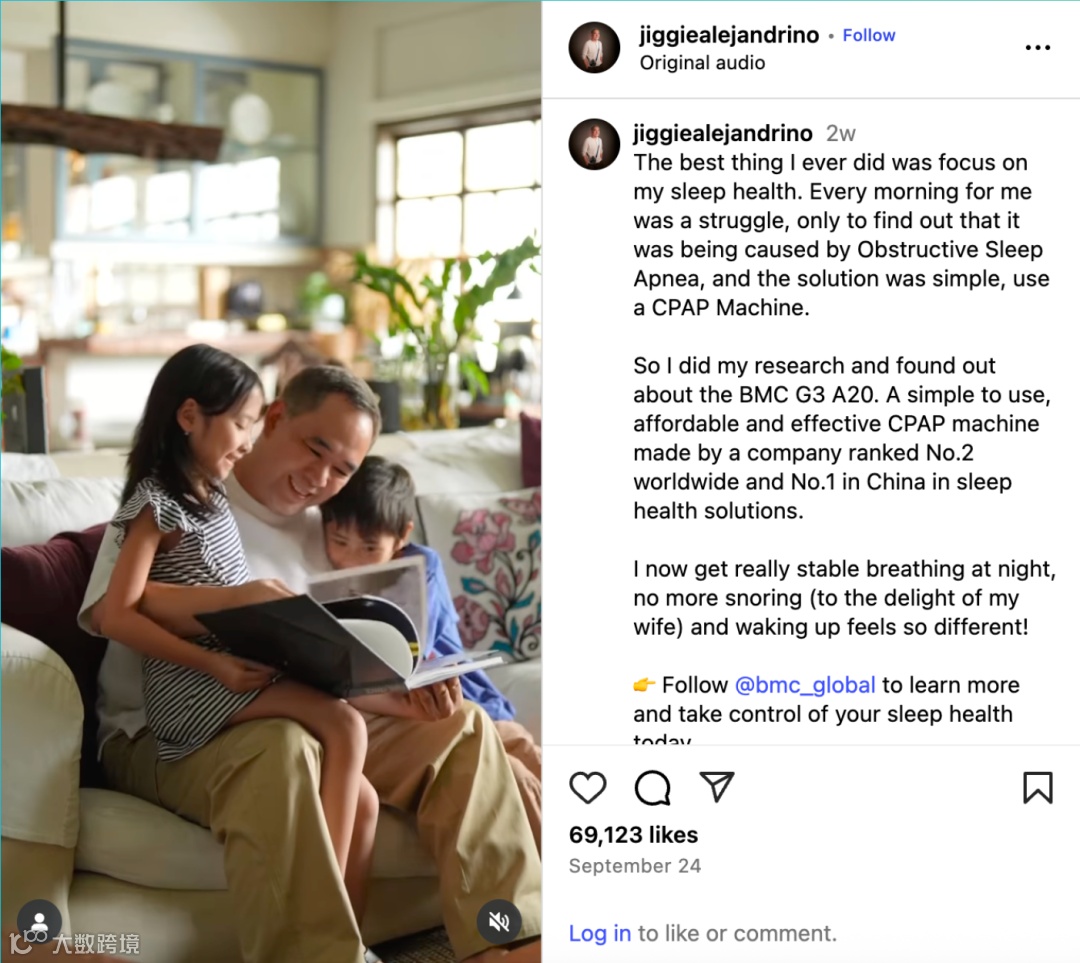Click jiggiealejandrino username in caption

[x=723, y=133]
